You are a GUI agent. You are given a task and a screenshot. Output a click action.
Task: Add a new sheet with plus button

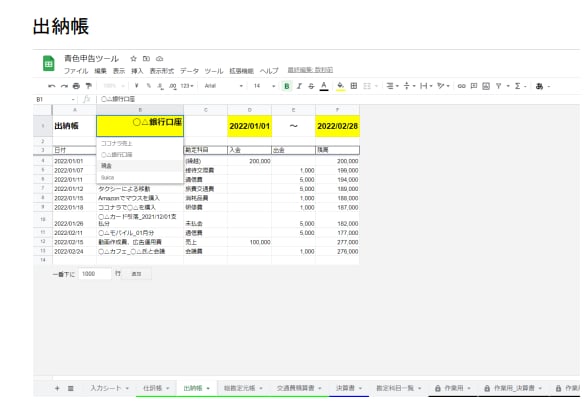[57, 388]
